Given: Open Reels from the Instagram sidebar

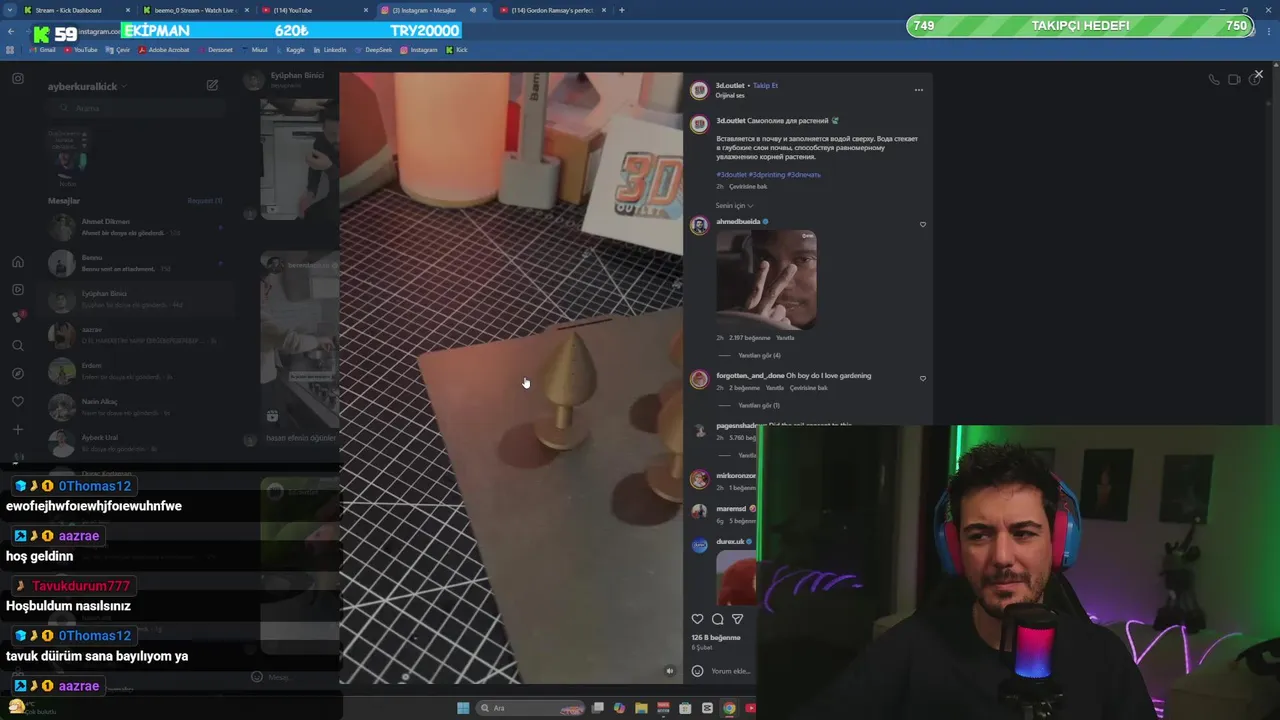Looking at the screenshot, I should point(18,290).
